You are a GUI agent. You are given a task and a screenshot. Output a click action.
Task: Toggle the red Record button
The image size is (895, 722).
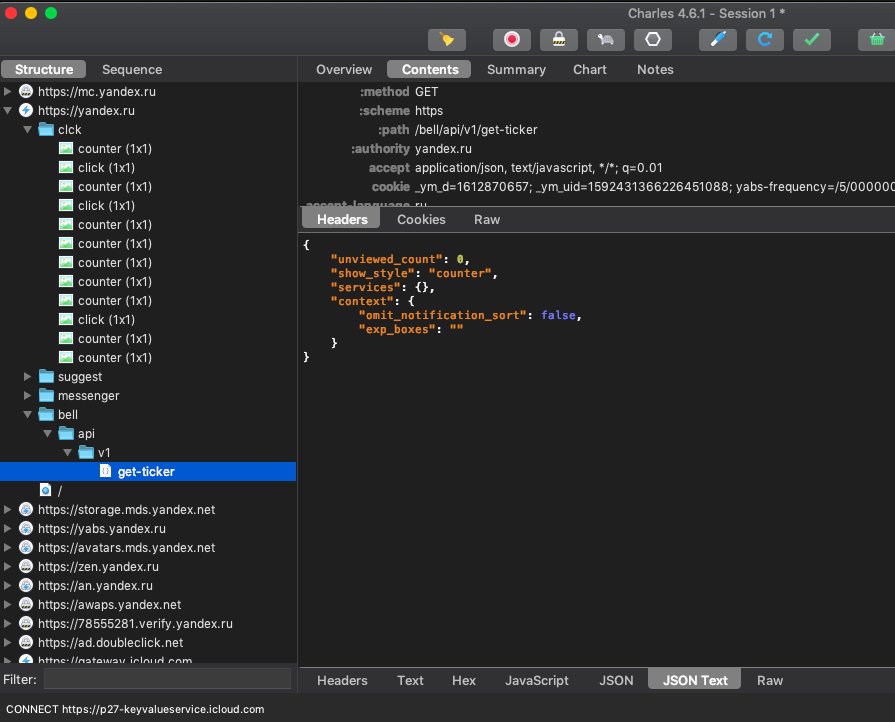[x=511, y=39]
